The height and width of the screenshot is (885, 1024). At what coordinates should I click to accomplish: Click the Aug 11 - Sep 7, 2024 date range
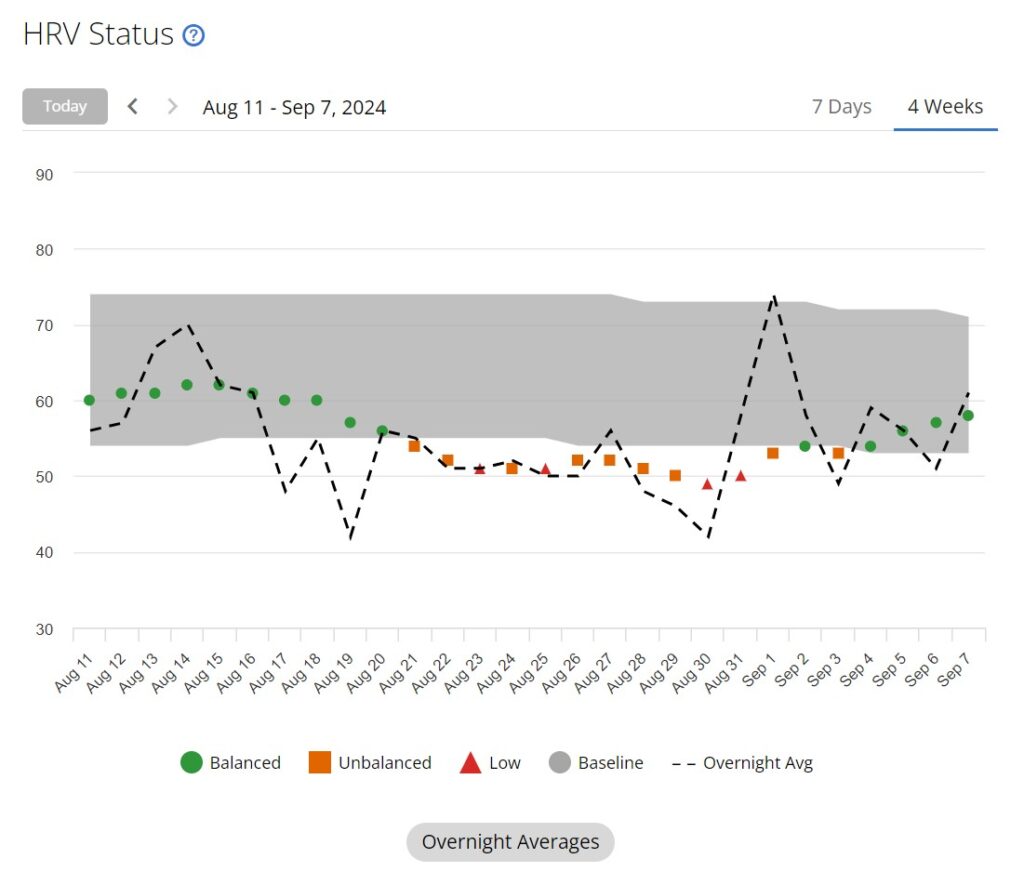pyautogui.click(x=294, y=107)
